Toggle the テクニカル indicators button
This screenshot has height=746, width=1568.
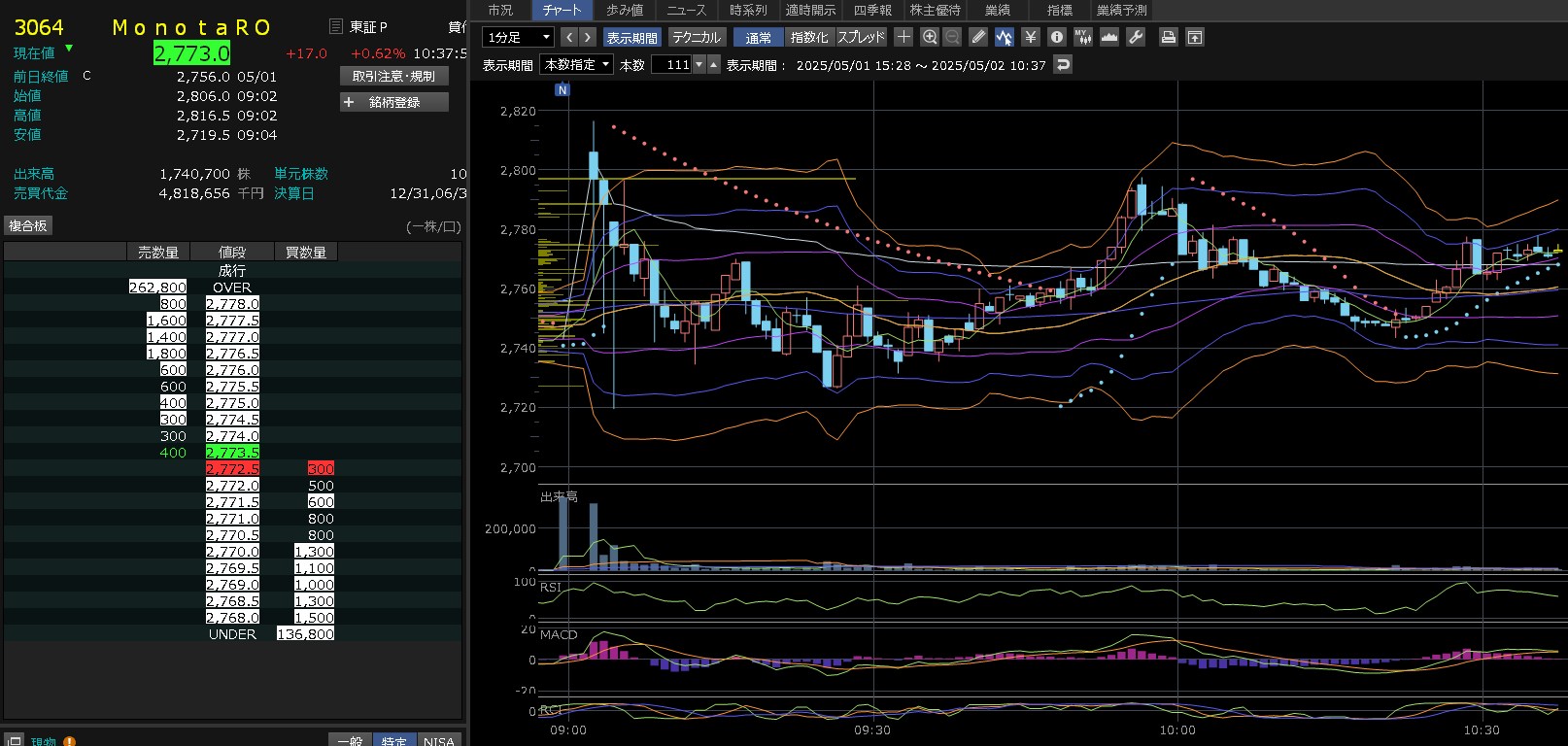coord(697,37)
